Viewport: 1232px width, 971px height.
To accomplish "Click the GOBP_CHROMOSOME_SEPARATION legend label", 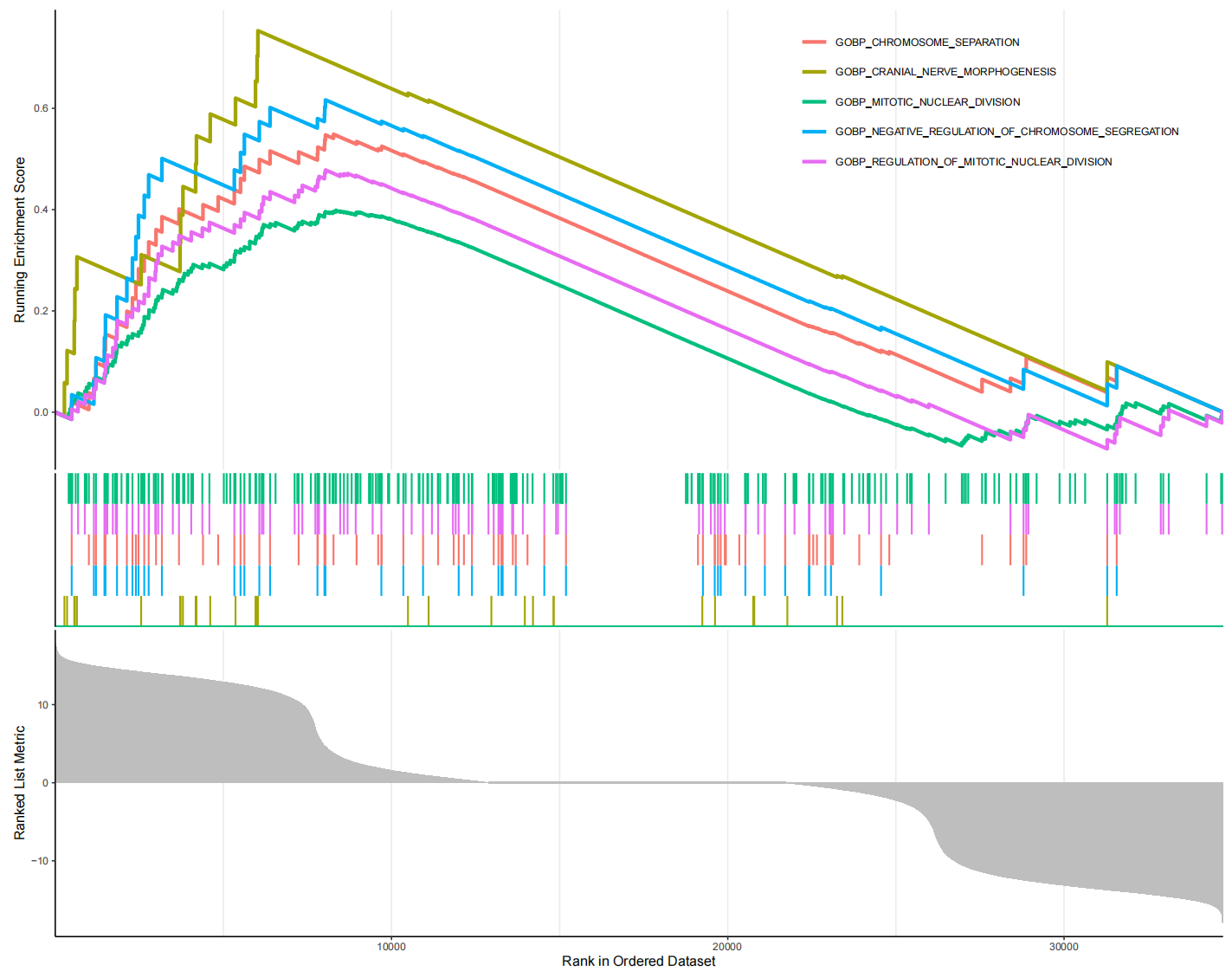I will [x=927, y=42].
